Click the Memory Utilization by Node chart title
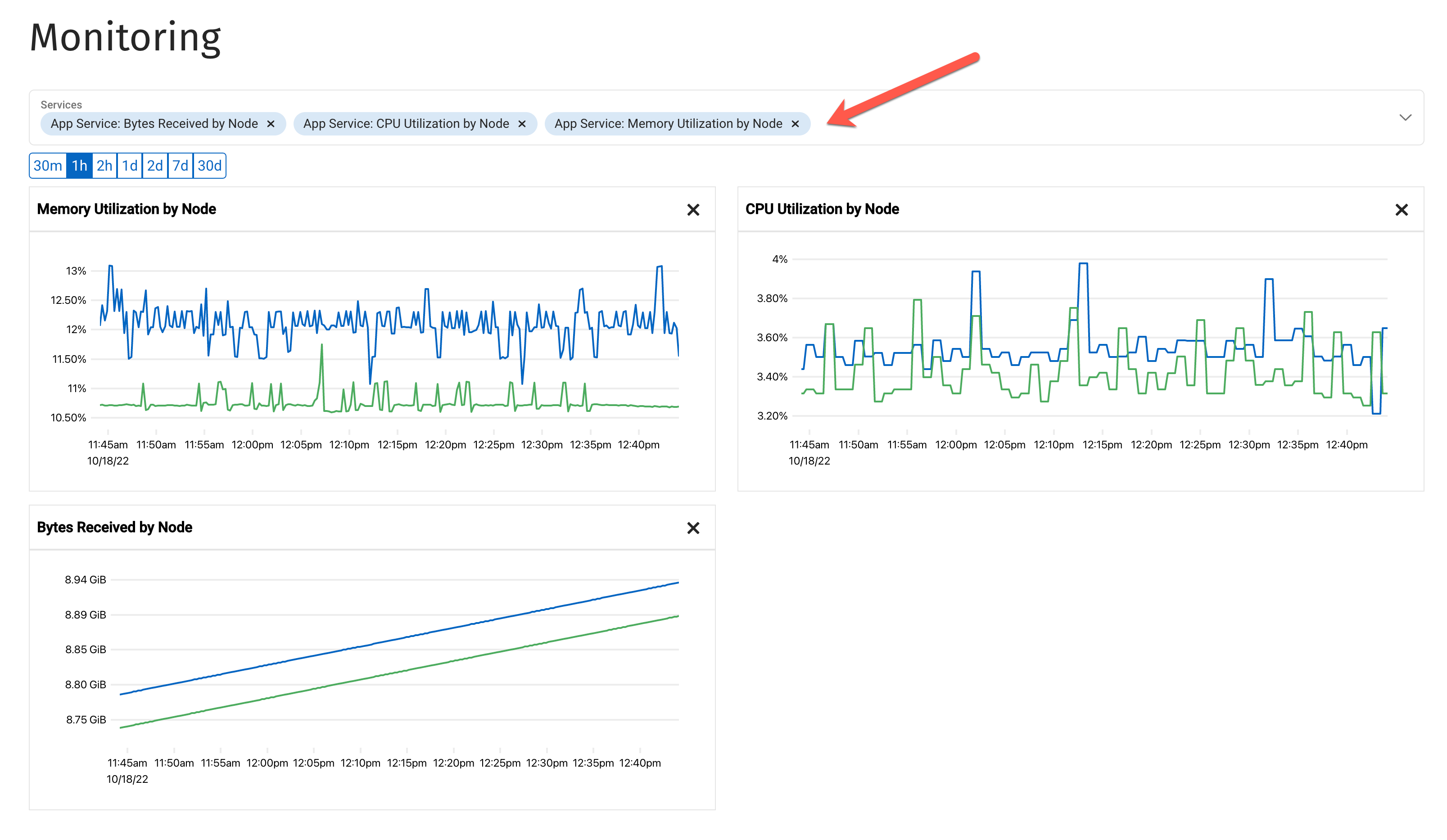The width and height of the screenshot is (1447, 840). (x=127, y=209)
